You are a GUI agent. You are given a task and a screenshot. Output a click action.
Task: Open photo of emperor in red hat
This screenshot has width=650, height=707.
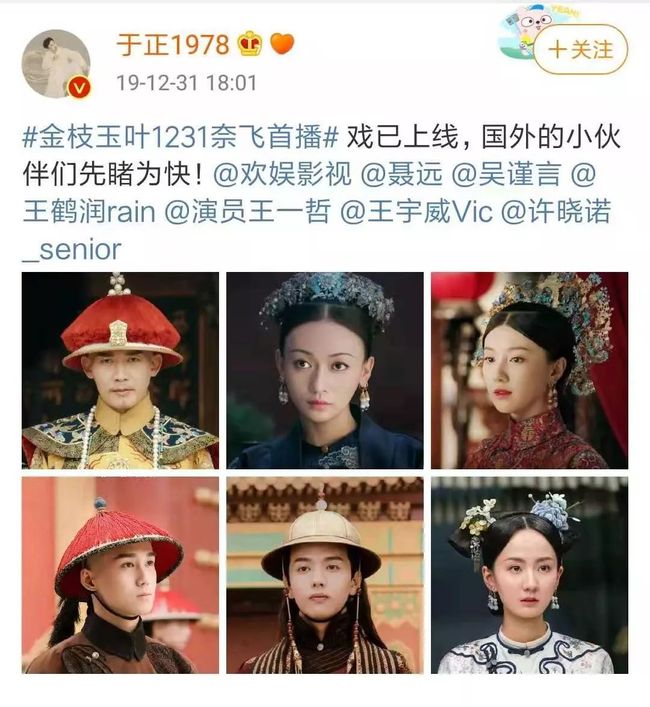pyautogui.click(x=120, y=370)
